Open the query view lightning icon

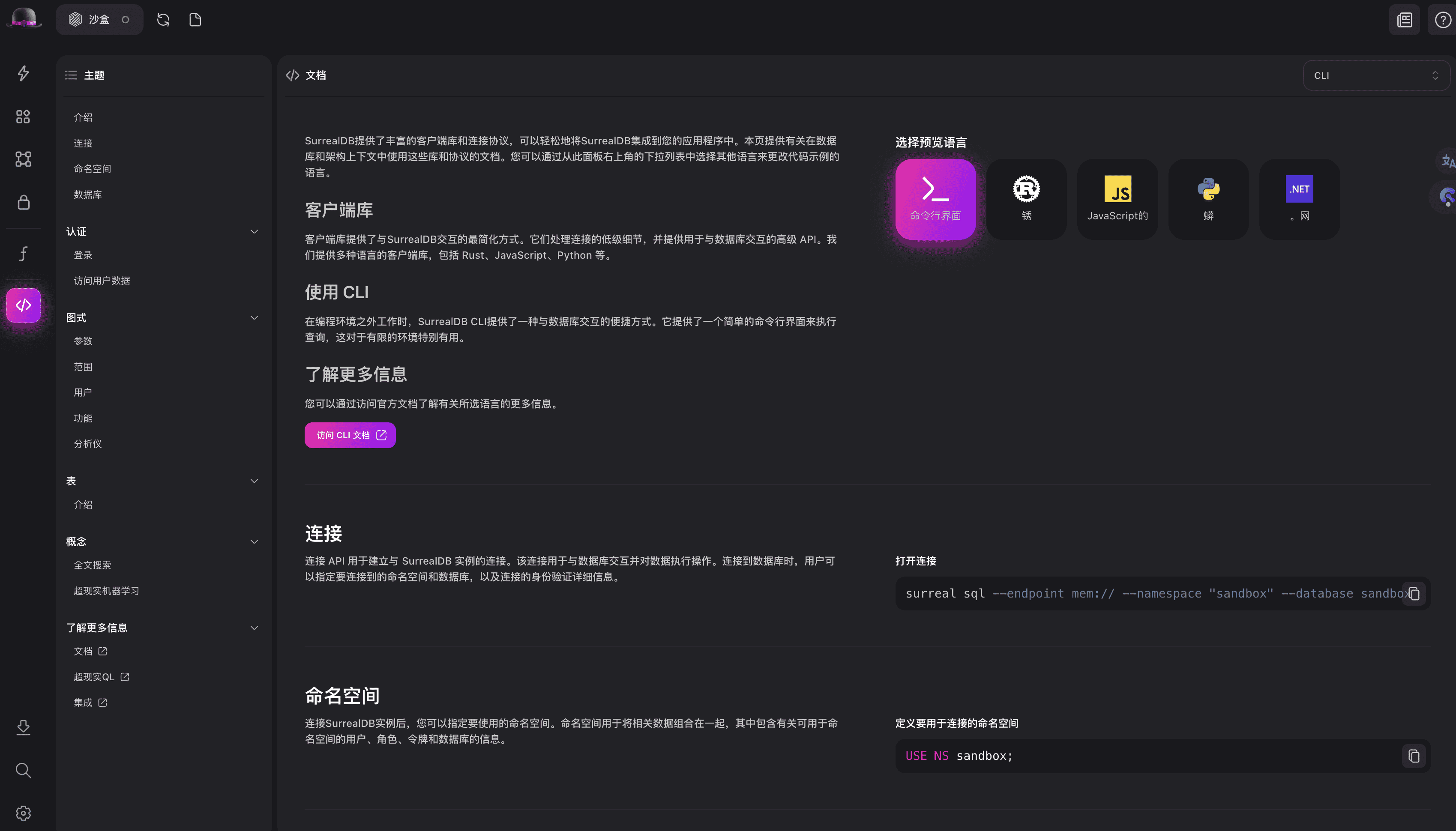[23, 73]
